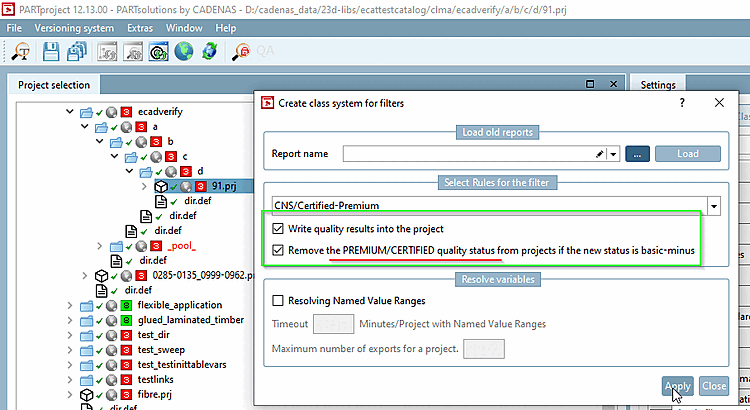Click the Apply button
The width and height of the screenshot is (750, 410).
pyautogui.click(x=678, y=386)
